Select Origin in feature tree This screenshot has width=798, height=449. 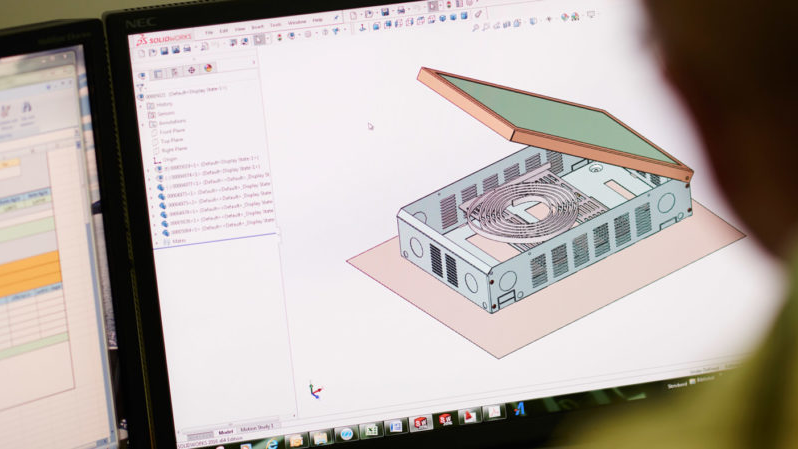tap(166, 160)
